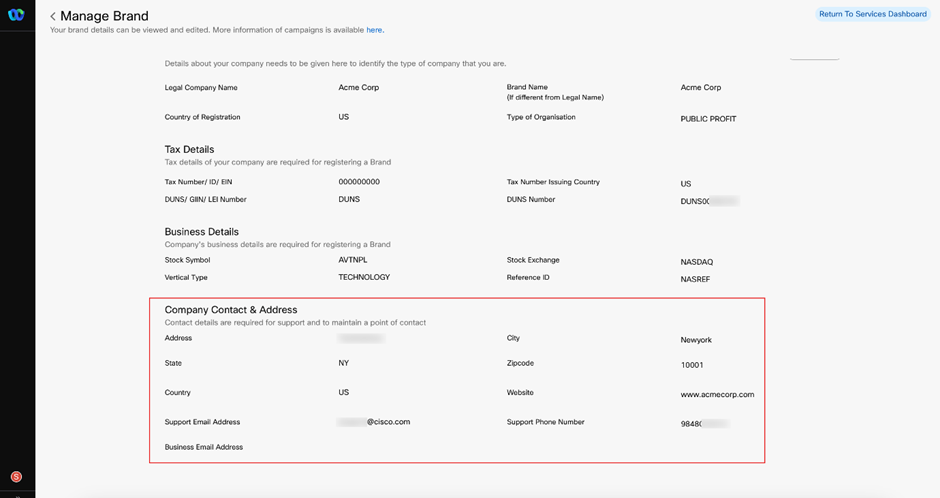Click the Zipcode label
This screenshot has height=498, width=940.
520,363
